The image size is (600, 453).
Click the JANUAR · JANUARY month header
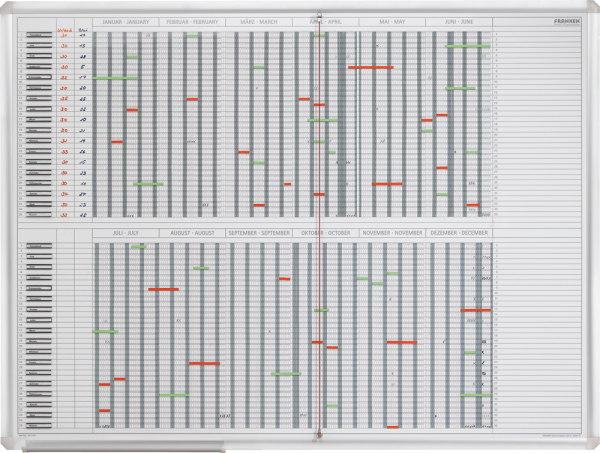(126, 22)
